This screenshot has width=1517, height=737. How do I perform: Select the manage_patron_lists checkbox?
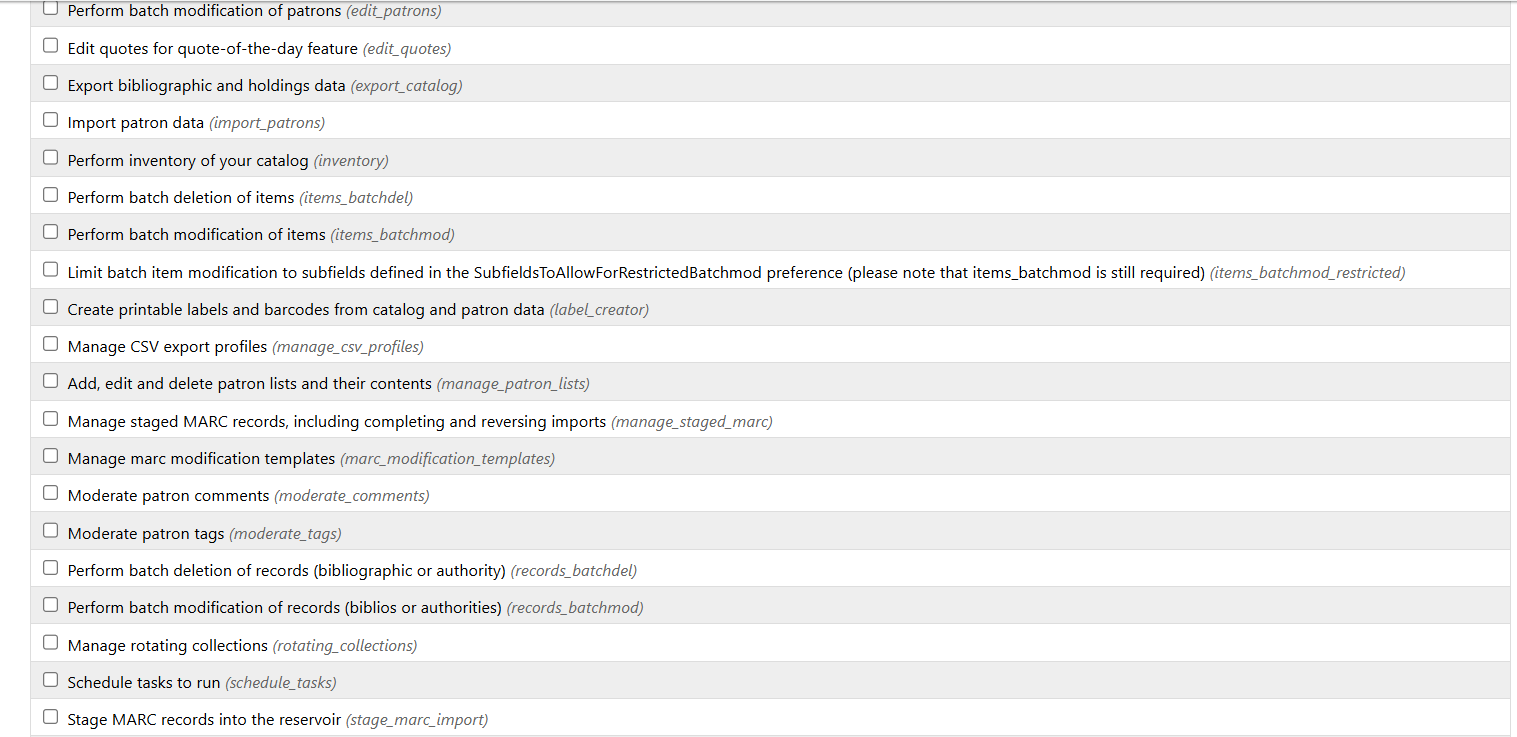point(51,381)
